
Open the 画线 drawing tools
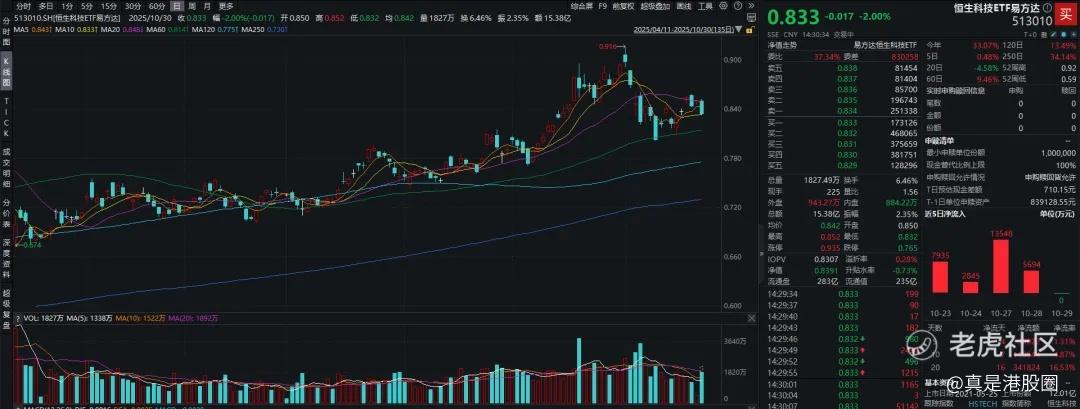684,6
